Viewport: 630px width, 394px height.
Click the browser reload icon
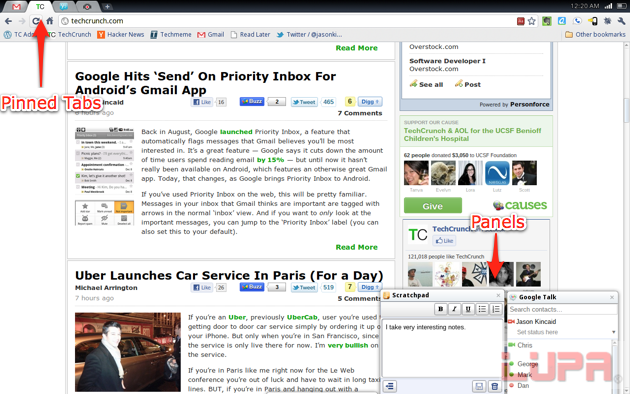36,21
